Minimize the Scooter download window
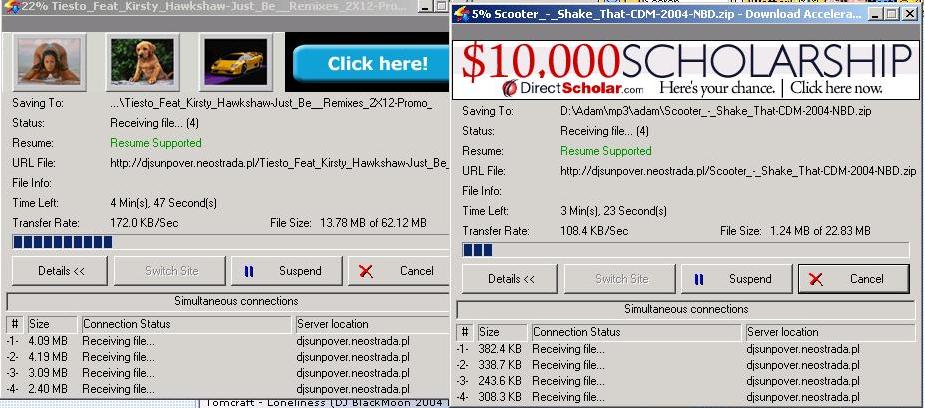925x408 pixels. [877, 14]
